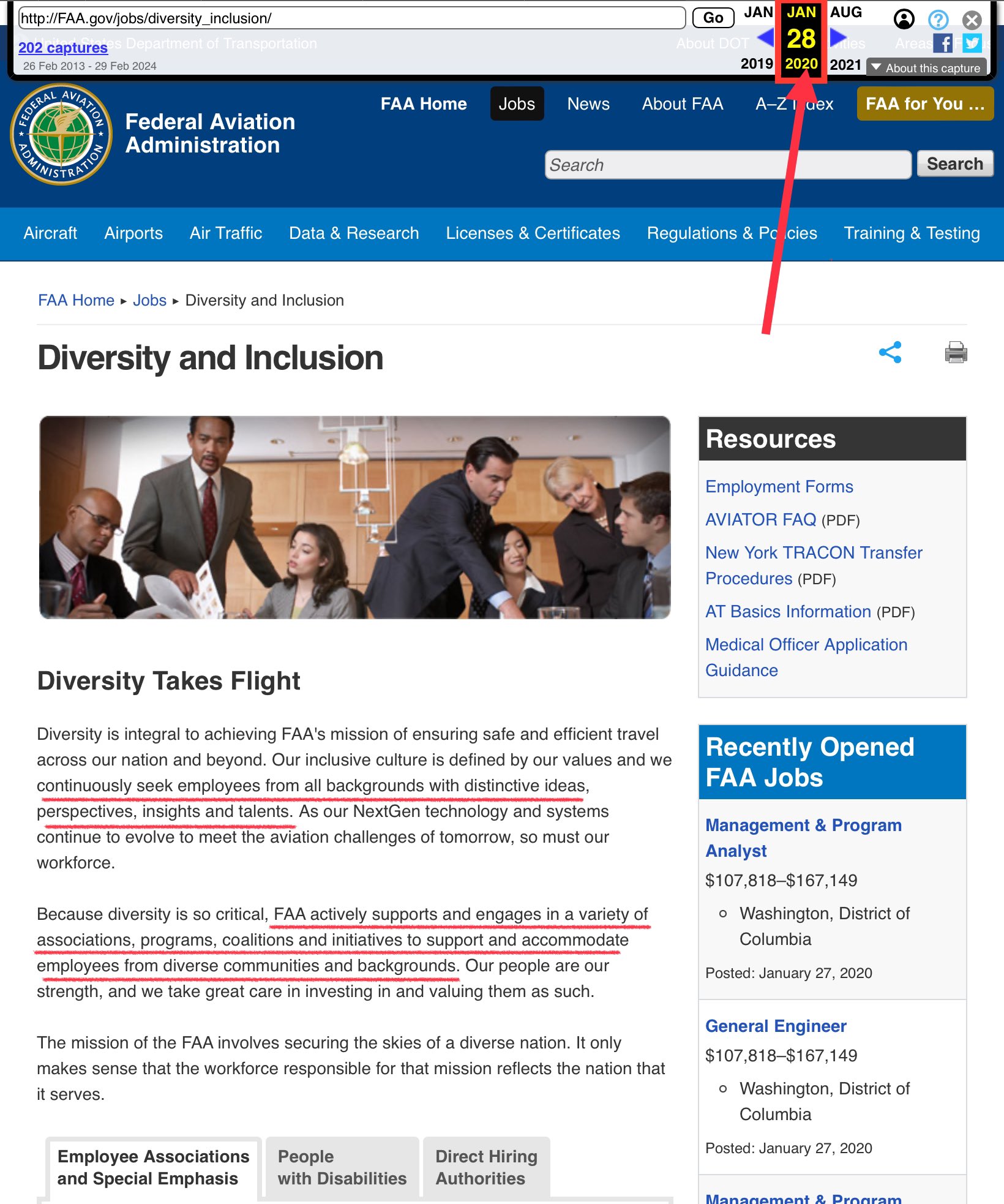
Task: Open Medical Officer Application Guidance link
Action: point(806,657)
